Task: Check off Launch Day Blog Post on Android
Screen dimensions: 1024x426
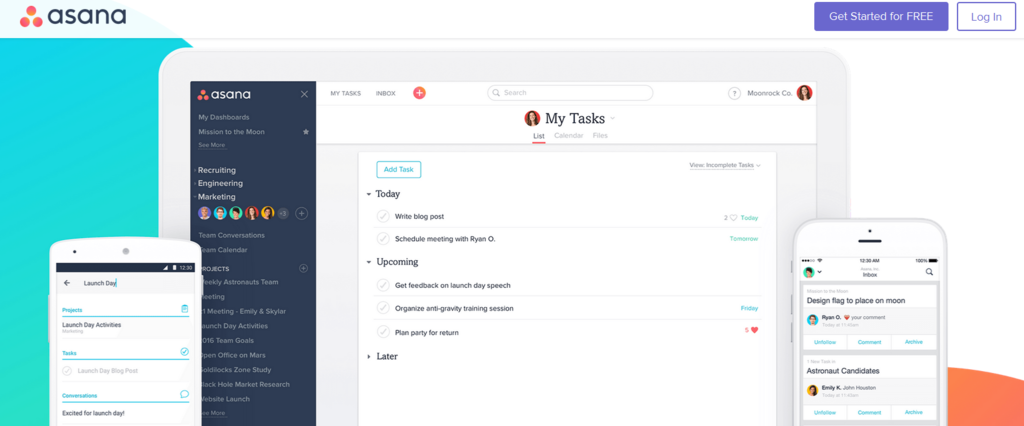Action: [67, 370]
